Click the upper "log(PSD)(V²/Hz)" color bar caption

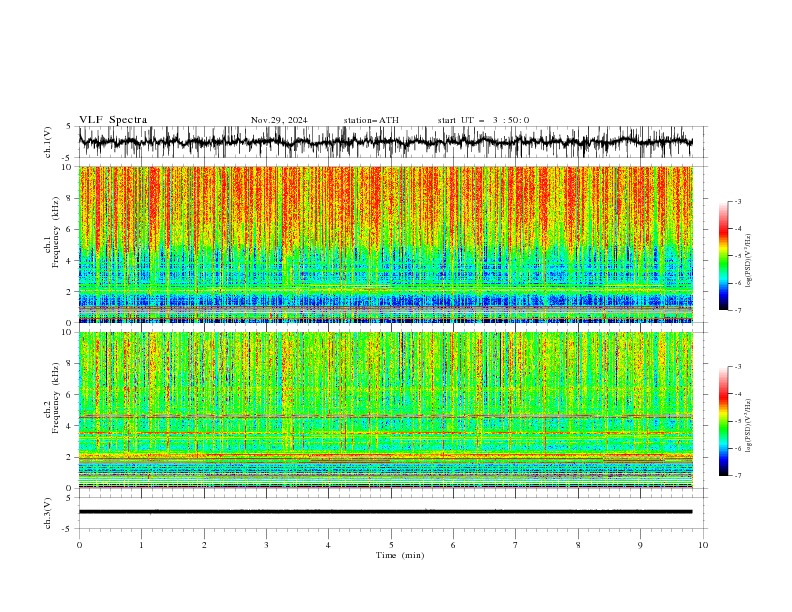pyautogui.click(x=748, y=261)
